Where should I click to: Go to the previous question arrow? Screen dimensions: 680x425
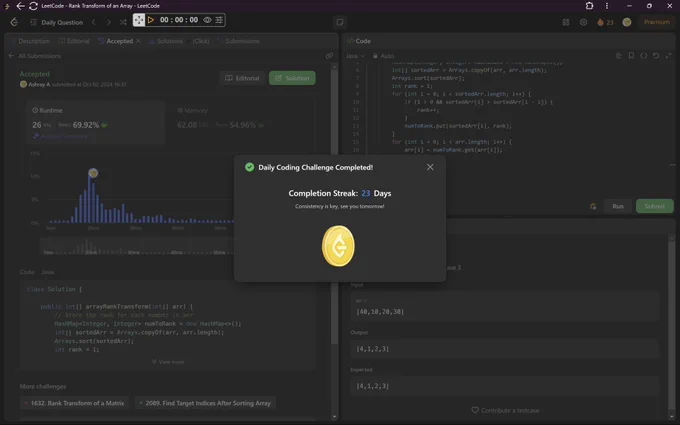point(94,22)
